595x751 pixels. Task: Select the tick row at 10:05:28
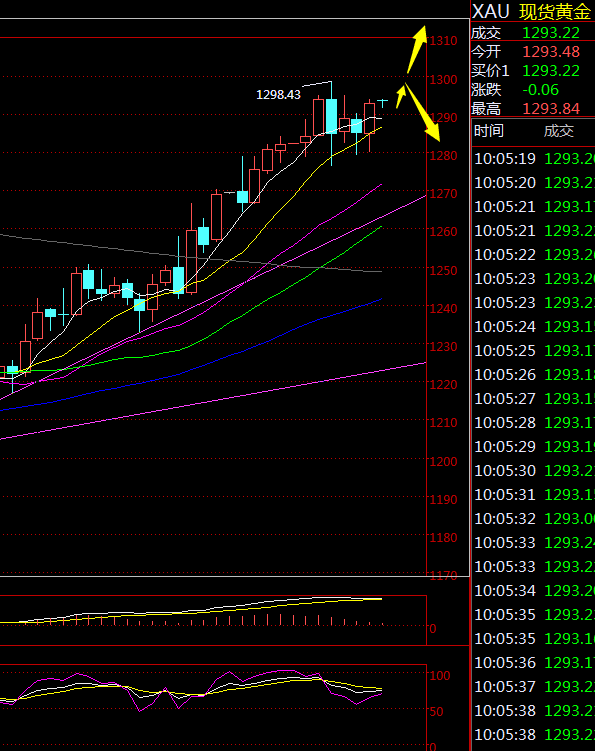click(x=534, y=422)
